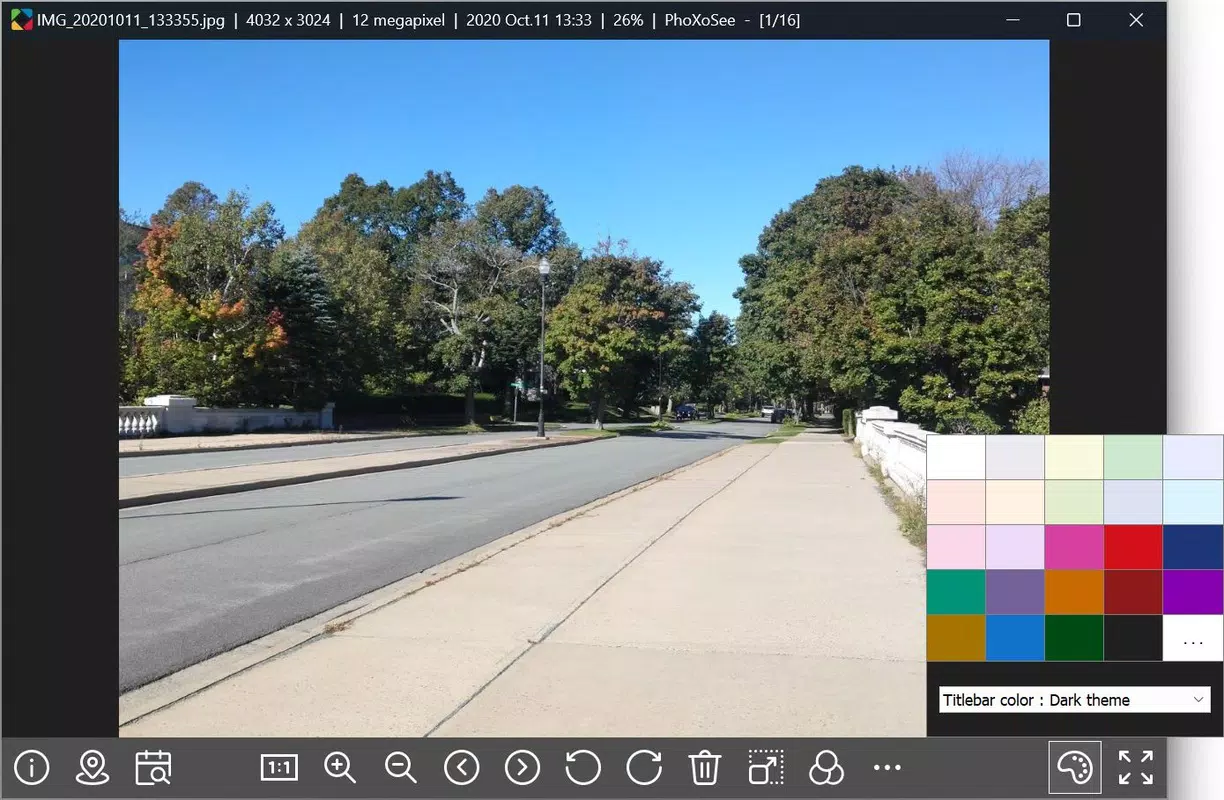The width and height of the screenshot is (1224, 800).
Task: Rotate image clockwise
Action: pyautogui.click(x=644, y=768)
